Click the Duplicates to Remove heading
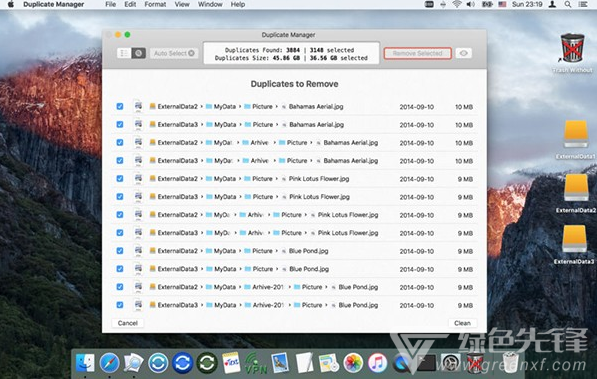 (294, 84)
